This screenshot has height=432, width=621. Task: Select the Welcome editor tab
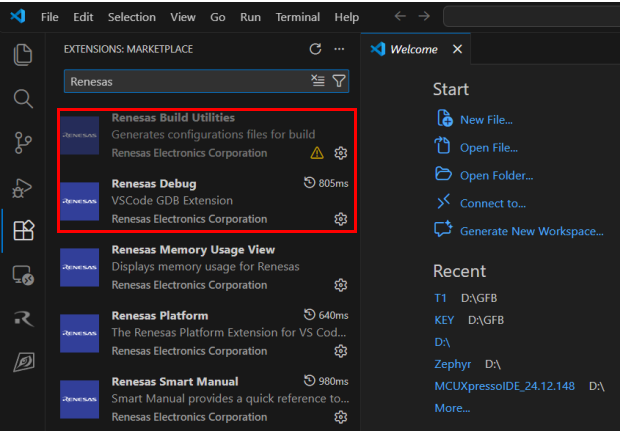[x=414, y=49]
